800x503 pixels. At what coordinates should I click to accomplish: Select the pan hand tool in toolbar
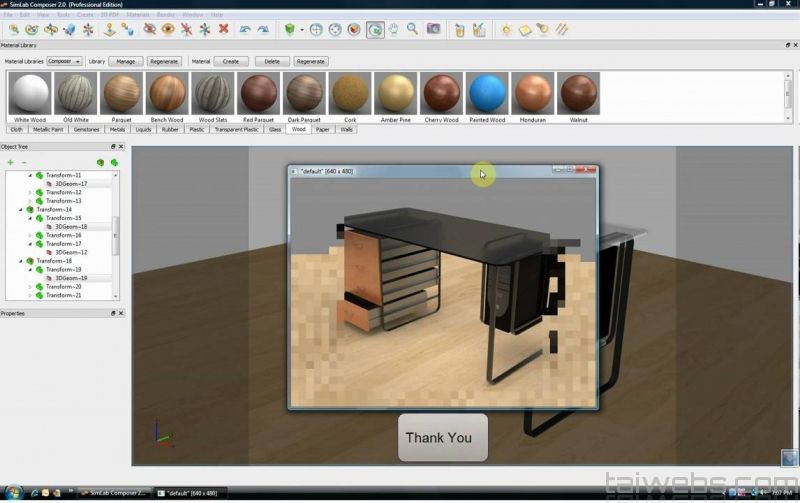(x=393, y=30)
